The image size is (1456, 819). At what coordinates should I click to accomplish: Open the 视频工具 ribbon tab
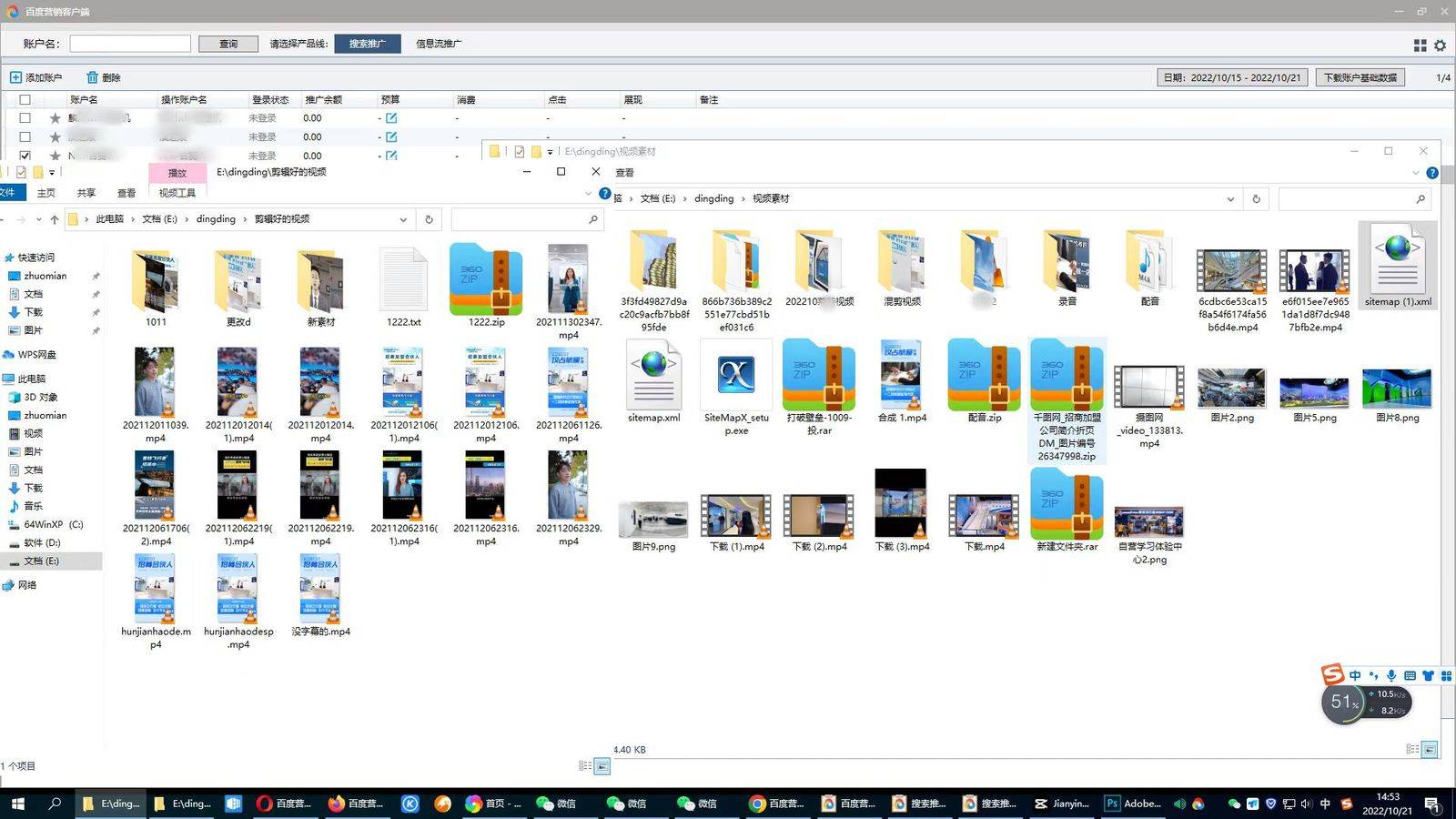click(x=177, y=193)
